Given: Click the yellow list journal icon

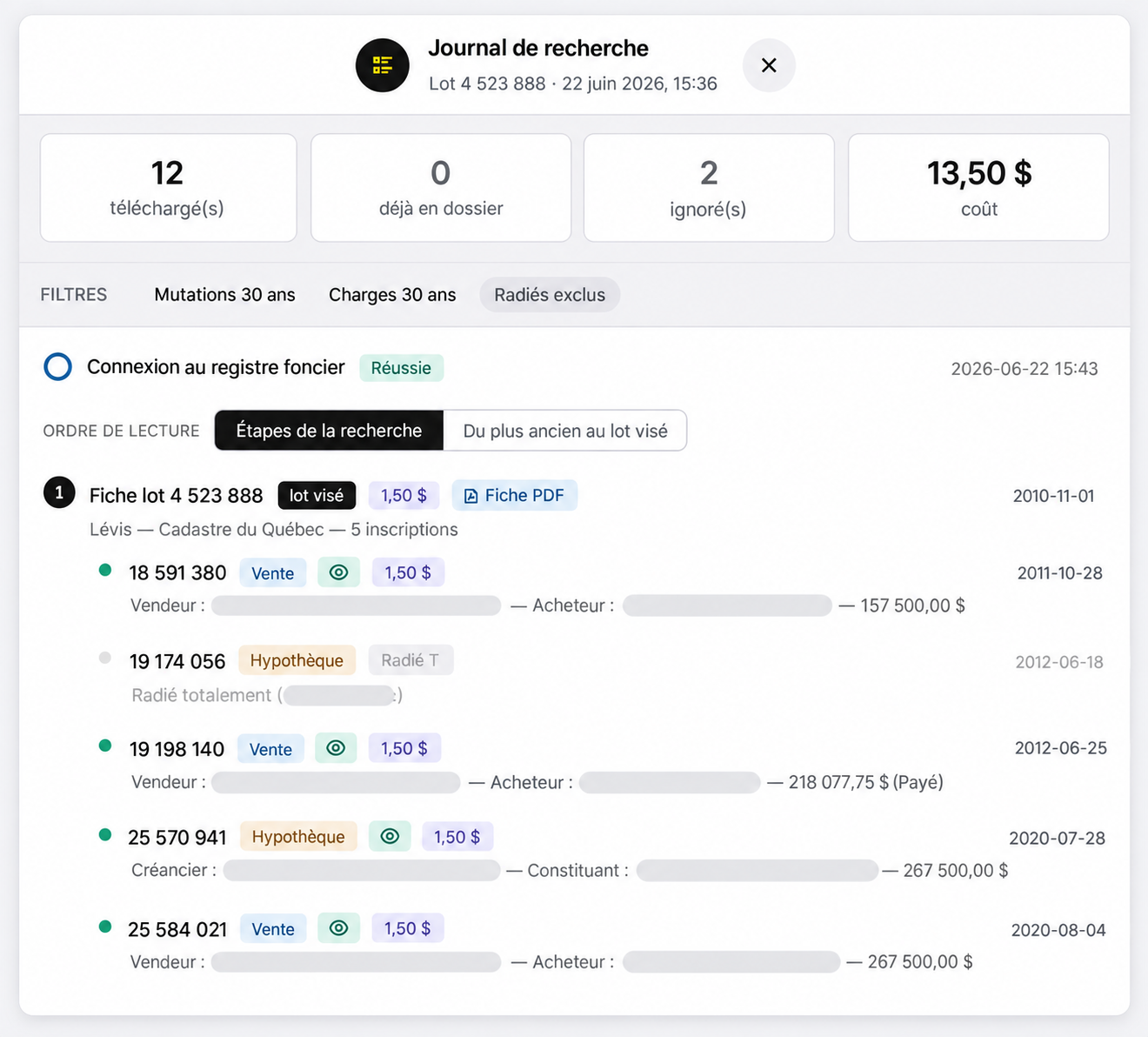Looking at the screenshot, I should coord(383,65).
